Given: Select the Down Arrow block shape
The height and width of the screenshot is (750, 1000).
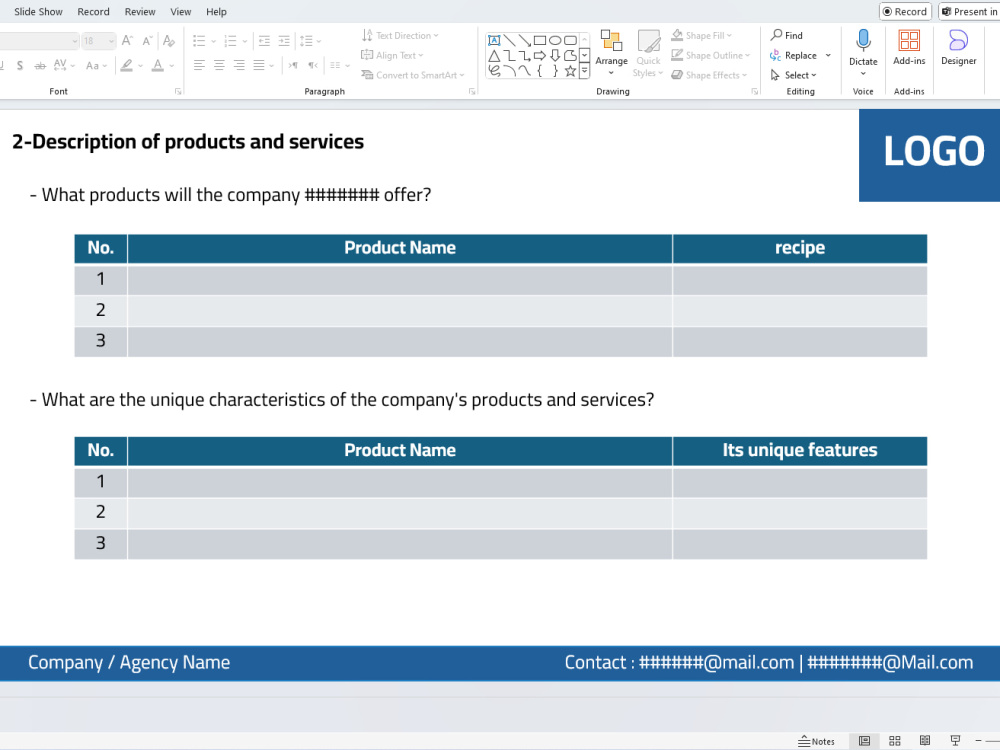Looking at the screenshot, I should point(555,56).
